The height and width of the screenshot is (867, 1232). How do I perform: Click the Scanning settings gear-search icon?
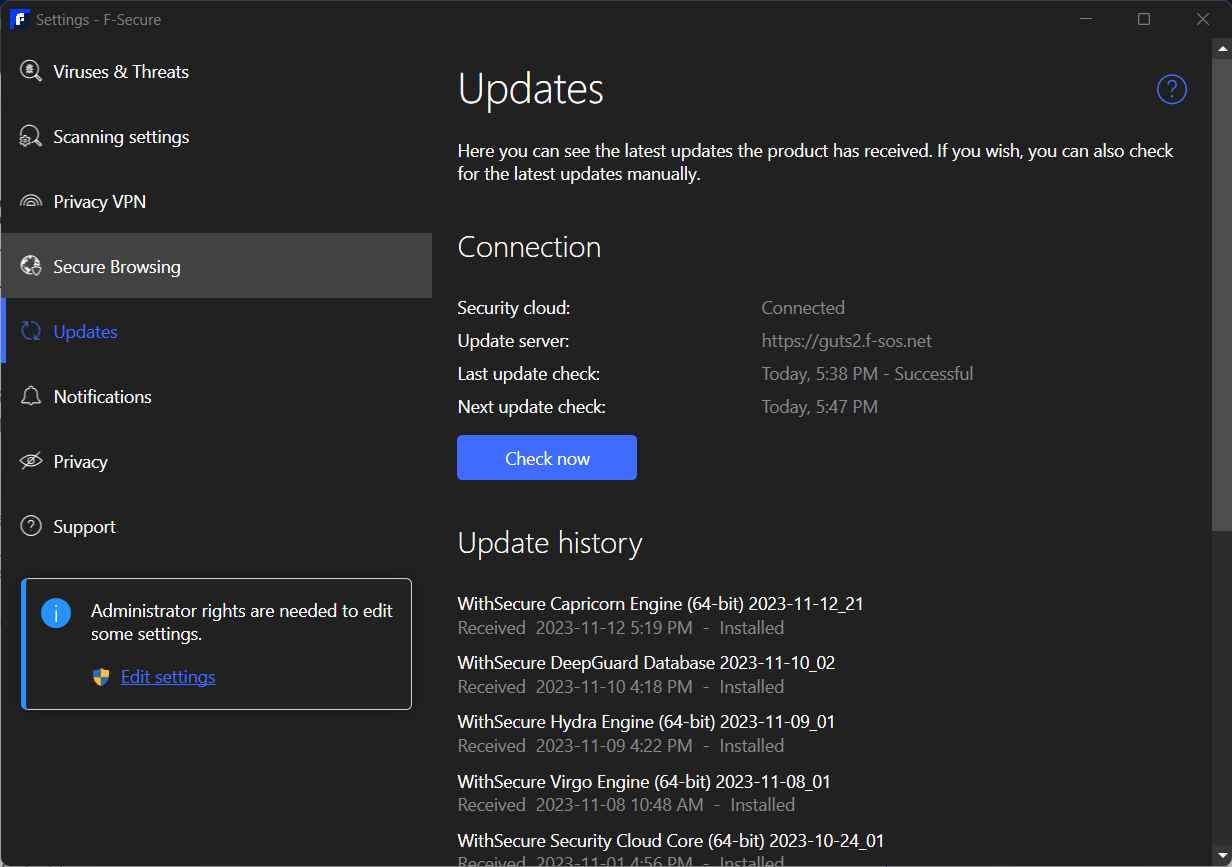pyautogui.click(x=31, y=137)
